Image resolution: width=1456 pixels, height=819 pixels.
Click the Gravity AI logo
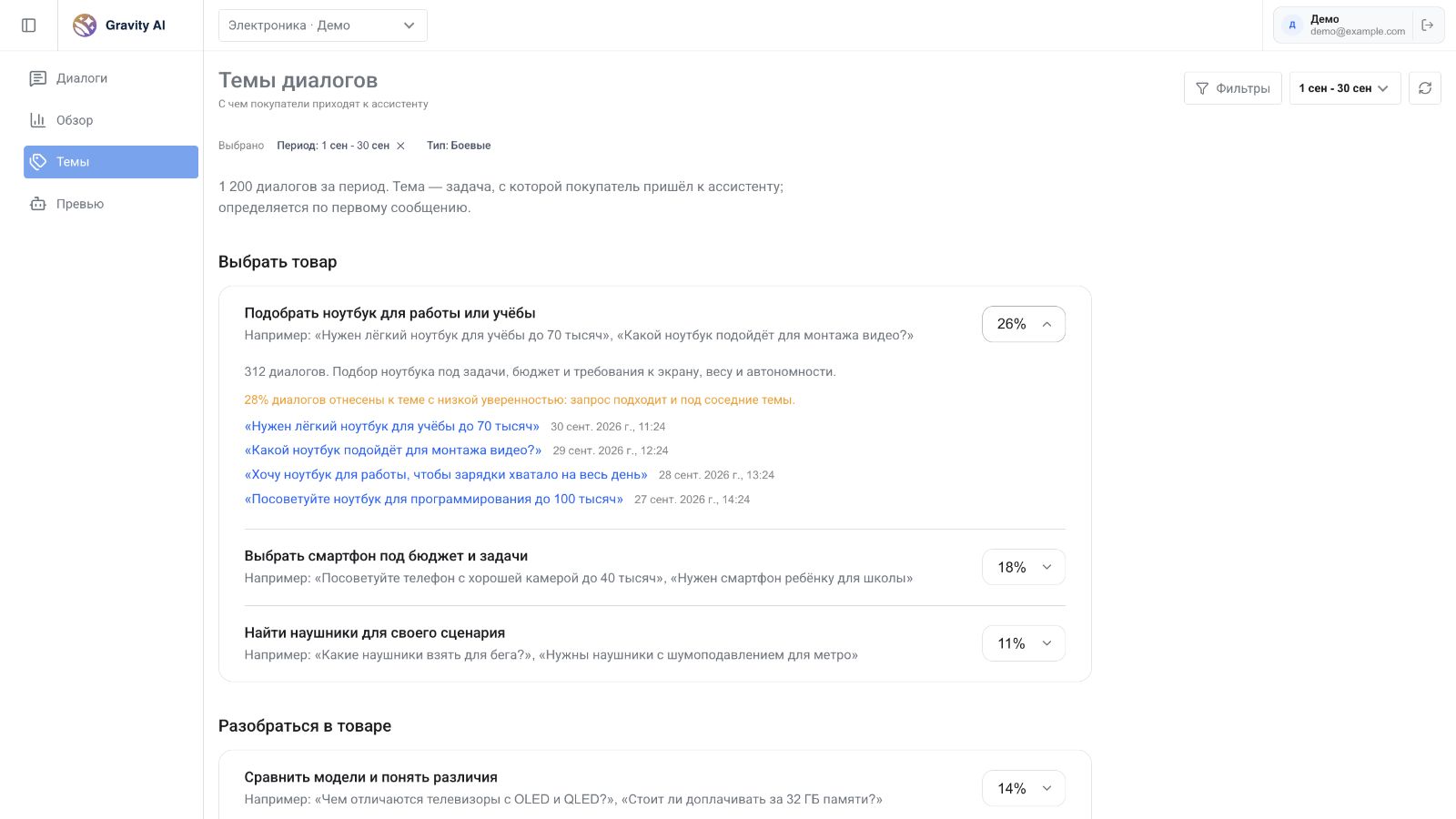click(x=119, y=25)
